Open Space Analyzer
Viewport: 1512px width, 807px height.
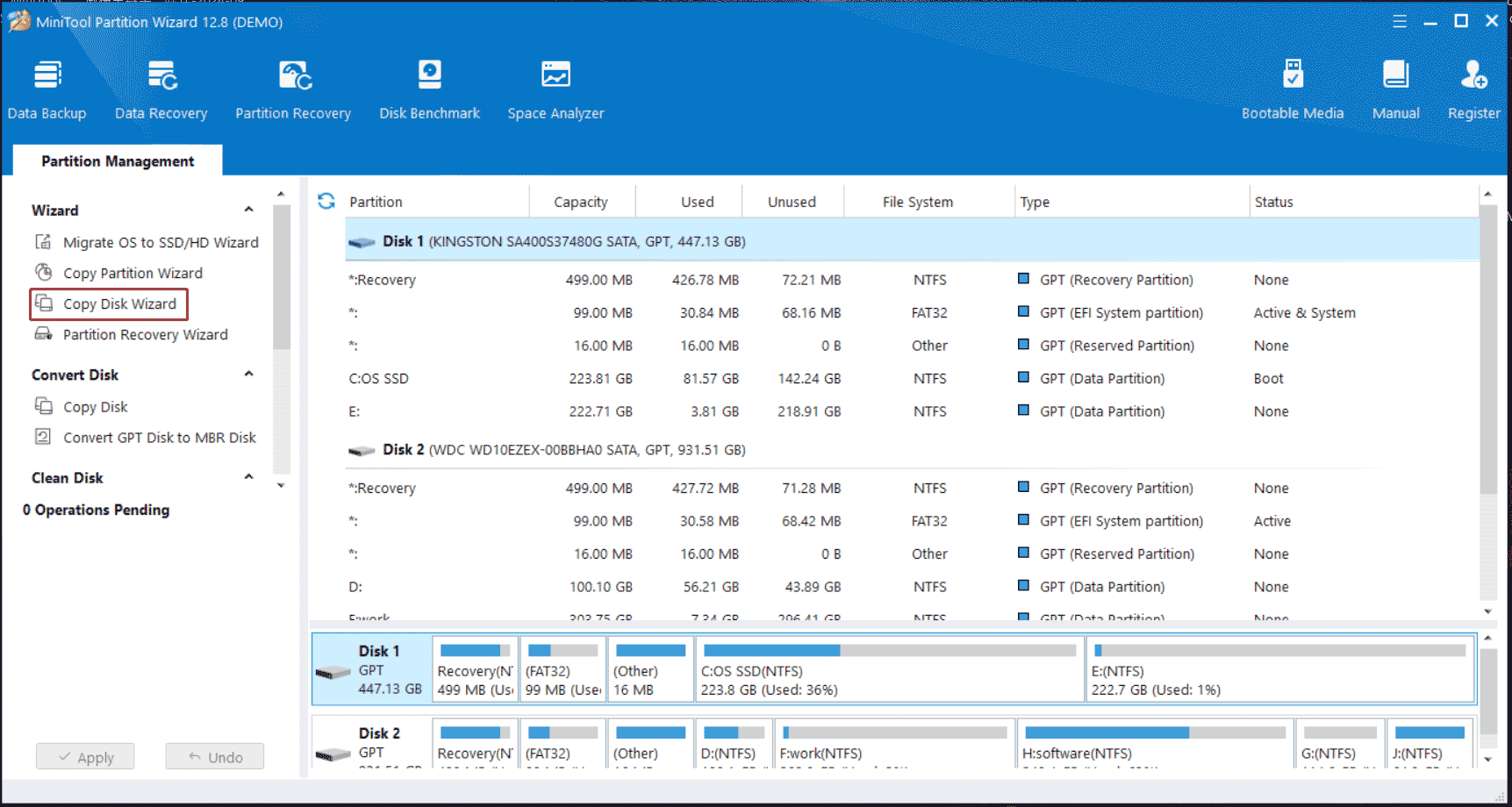point(556,90)
